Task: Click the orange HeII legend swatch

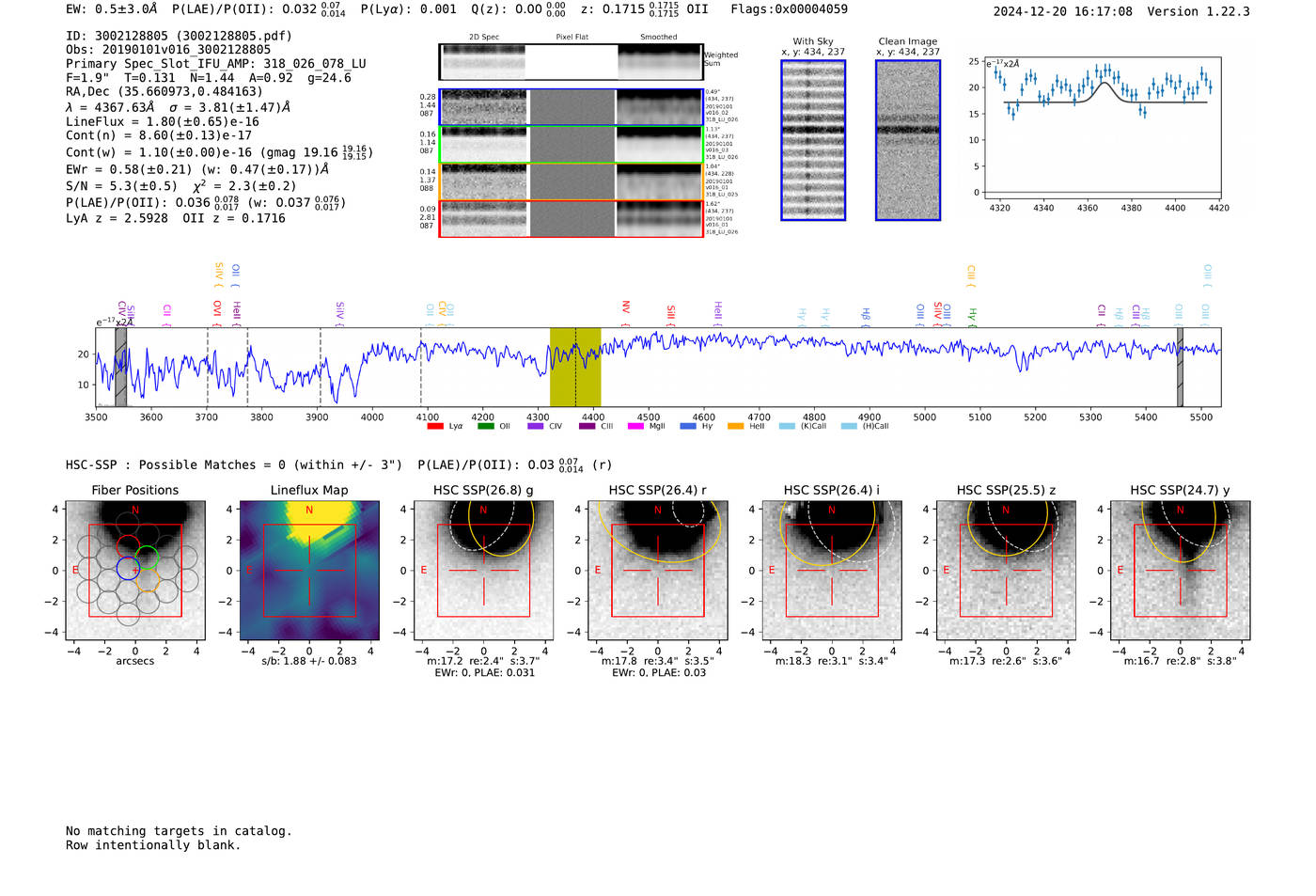Action: (x=735, y=426)
